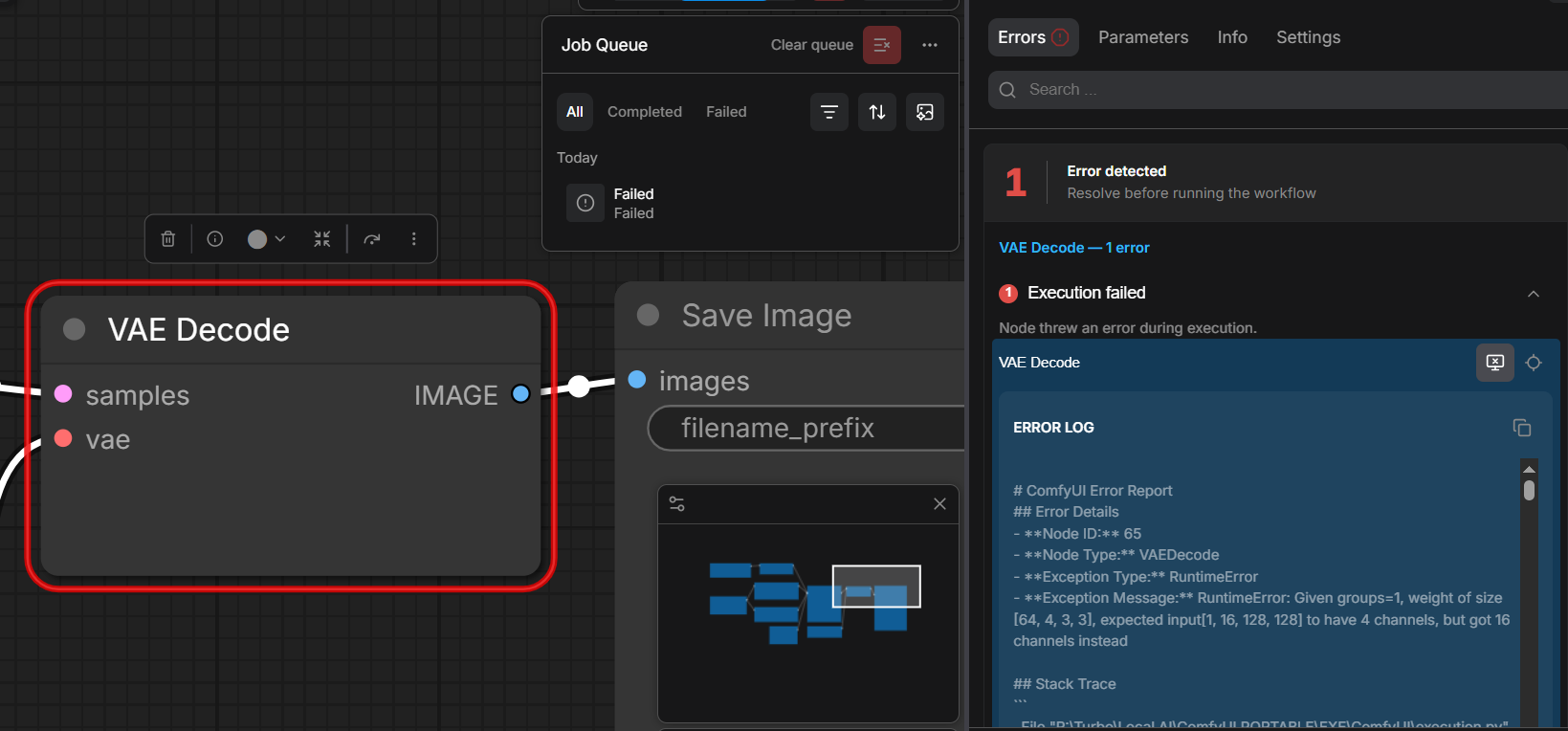The image size is (1568, 731).
Task: Click the images input socket on Save Image
Action: (637, 380)
